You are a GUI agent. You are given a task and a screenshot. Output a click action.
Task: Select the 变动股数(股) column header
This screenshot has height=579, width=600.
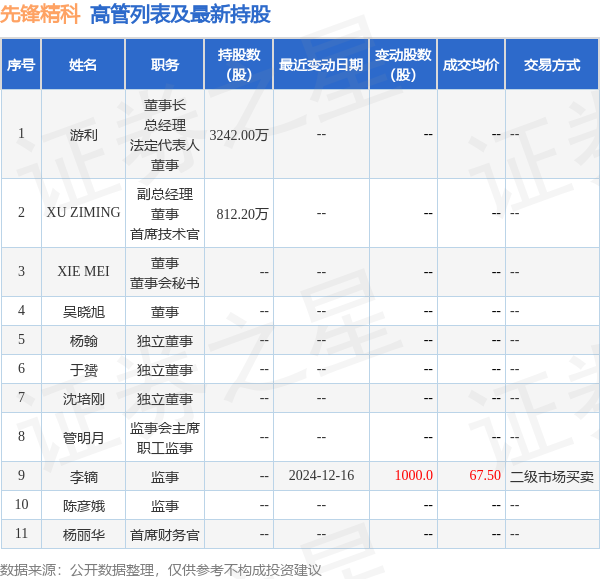point(403,64)
